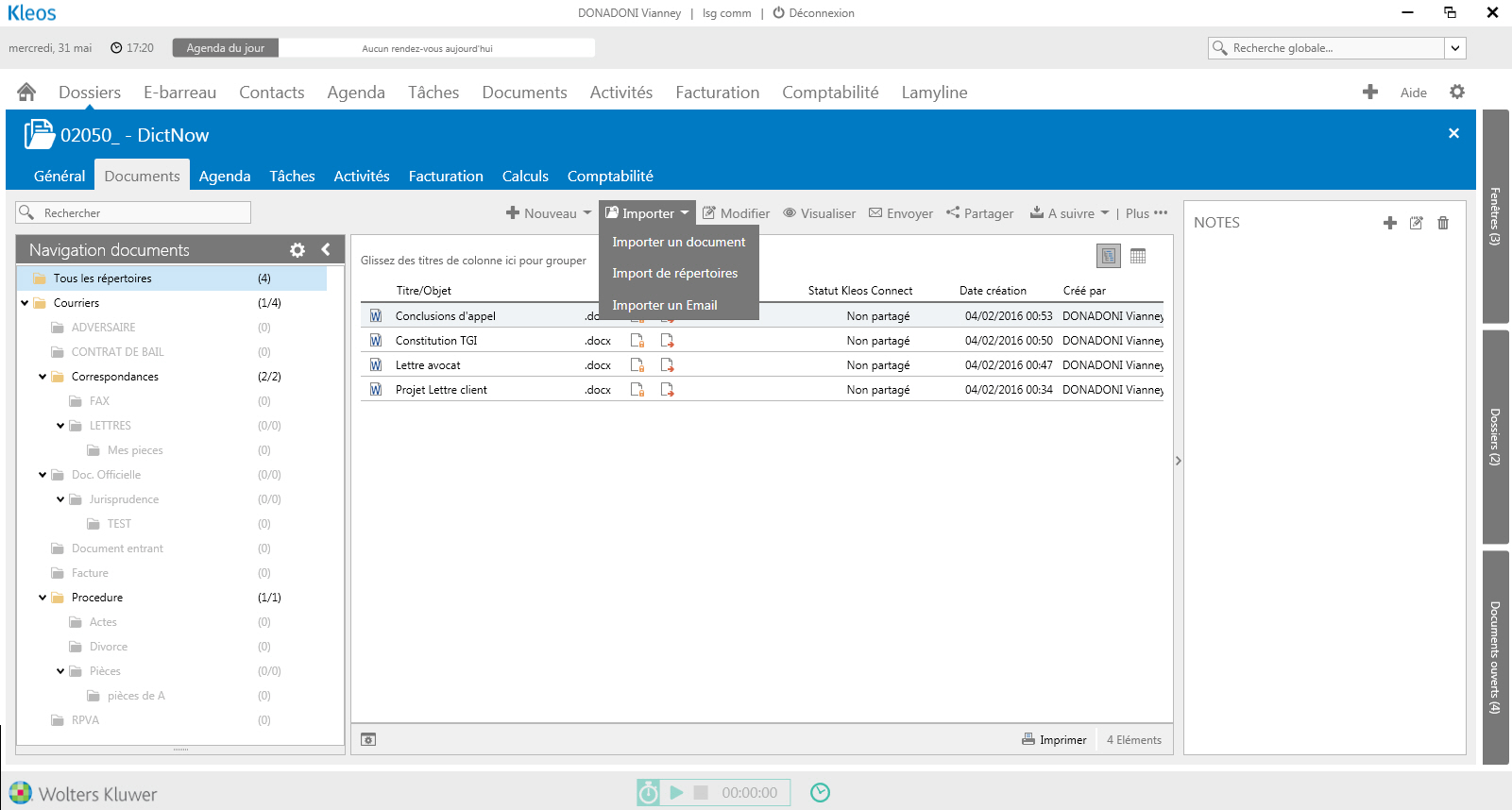Delete note using trash icon
The height and width of the screenshot is (810, 1512).
(x=1443, y=223)
